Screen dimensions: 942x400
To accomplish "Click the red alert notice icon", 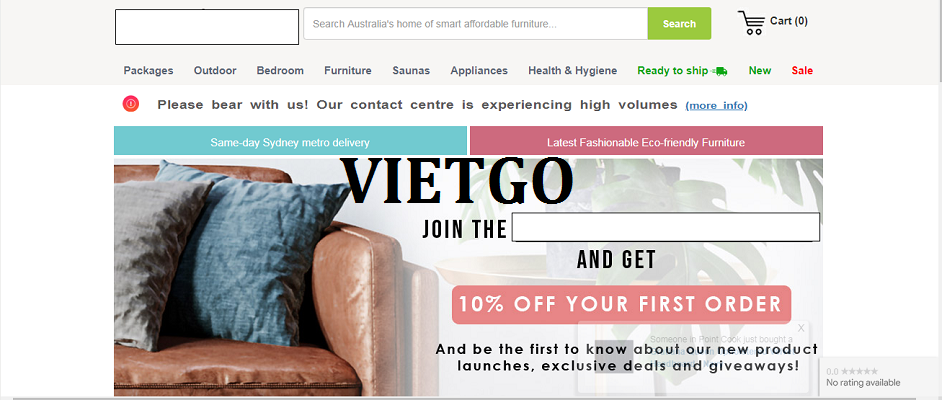I will coord(131,104).
